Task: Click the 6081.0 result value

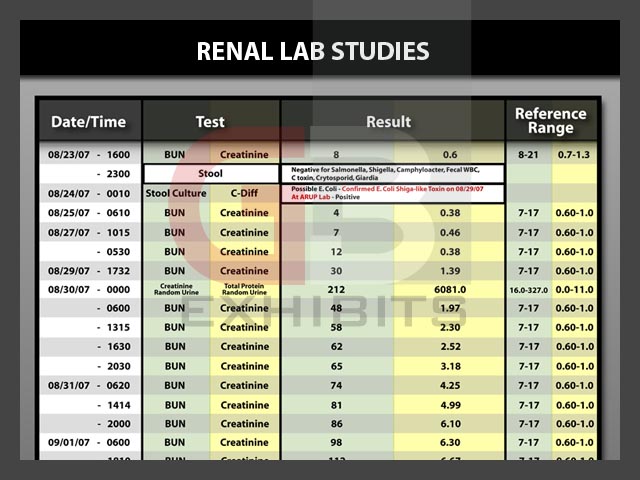Action: [x=449, y=289]
